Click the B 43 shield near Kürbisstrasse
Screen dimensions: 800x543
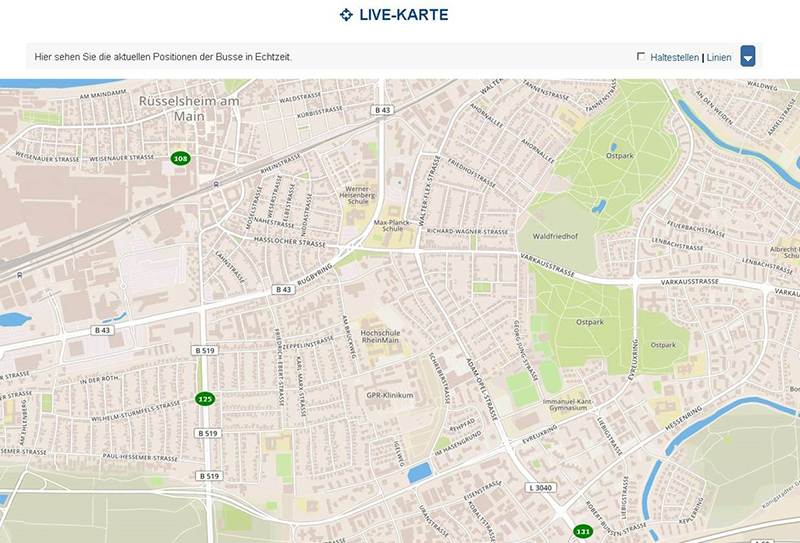point(382,109)
